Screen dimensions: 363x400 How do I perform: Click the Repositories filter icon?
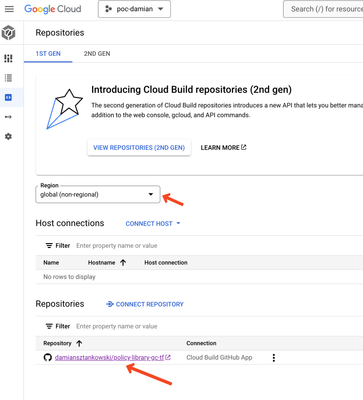pyautogui.click(x=49, y=326)
